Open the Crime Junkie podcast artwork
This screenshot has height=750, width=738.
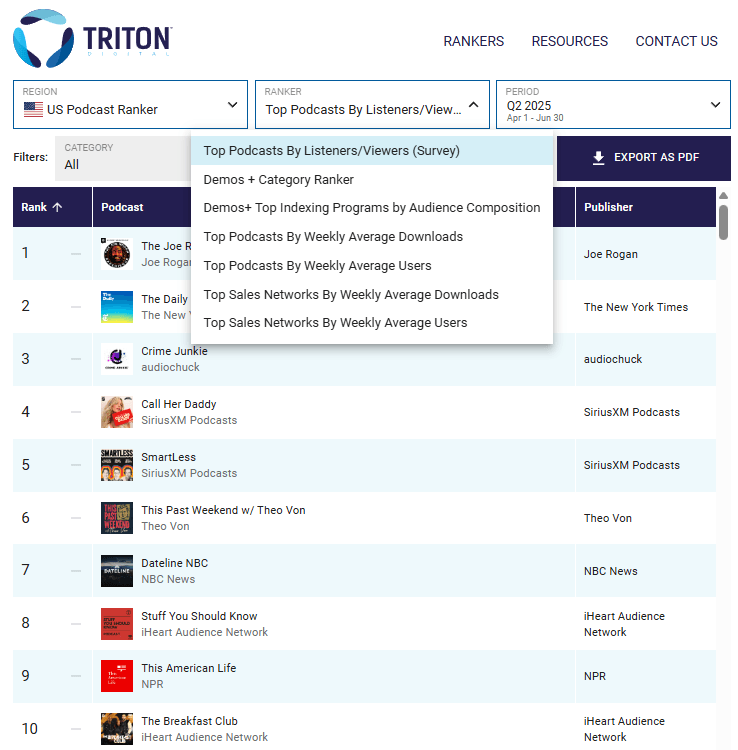pos(117,359)
